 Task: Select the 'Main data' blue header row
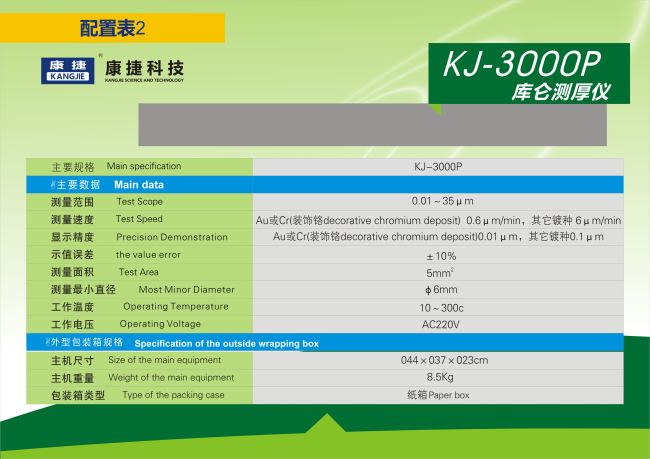325,185
